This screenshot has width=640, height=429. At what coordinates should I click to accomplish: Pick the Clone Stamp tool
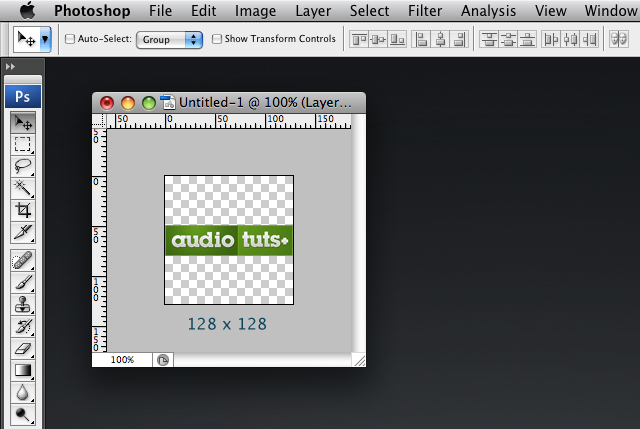pyautogui.click(x=23, y=305)
